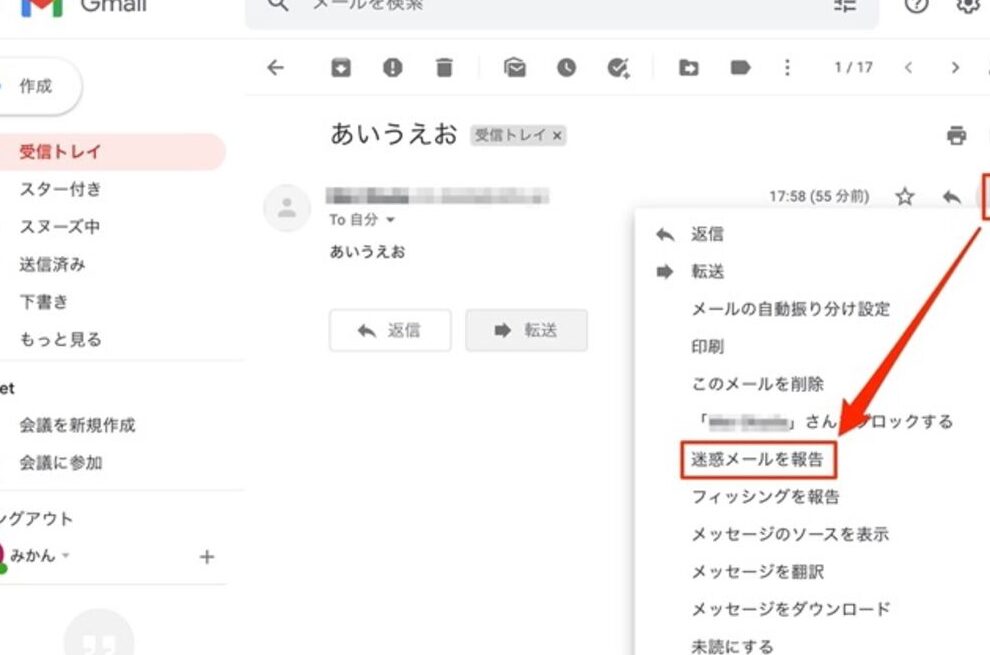
Task: Click plus icon next to みかん
Action: [206, 557]
